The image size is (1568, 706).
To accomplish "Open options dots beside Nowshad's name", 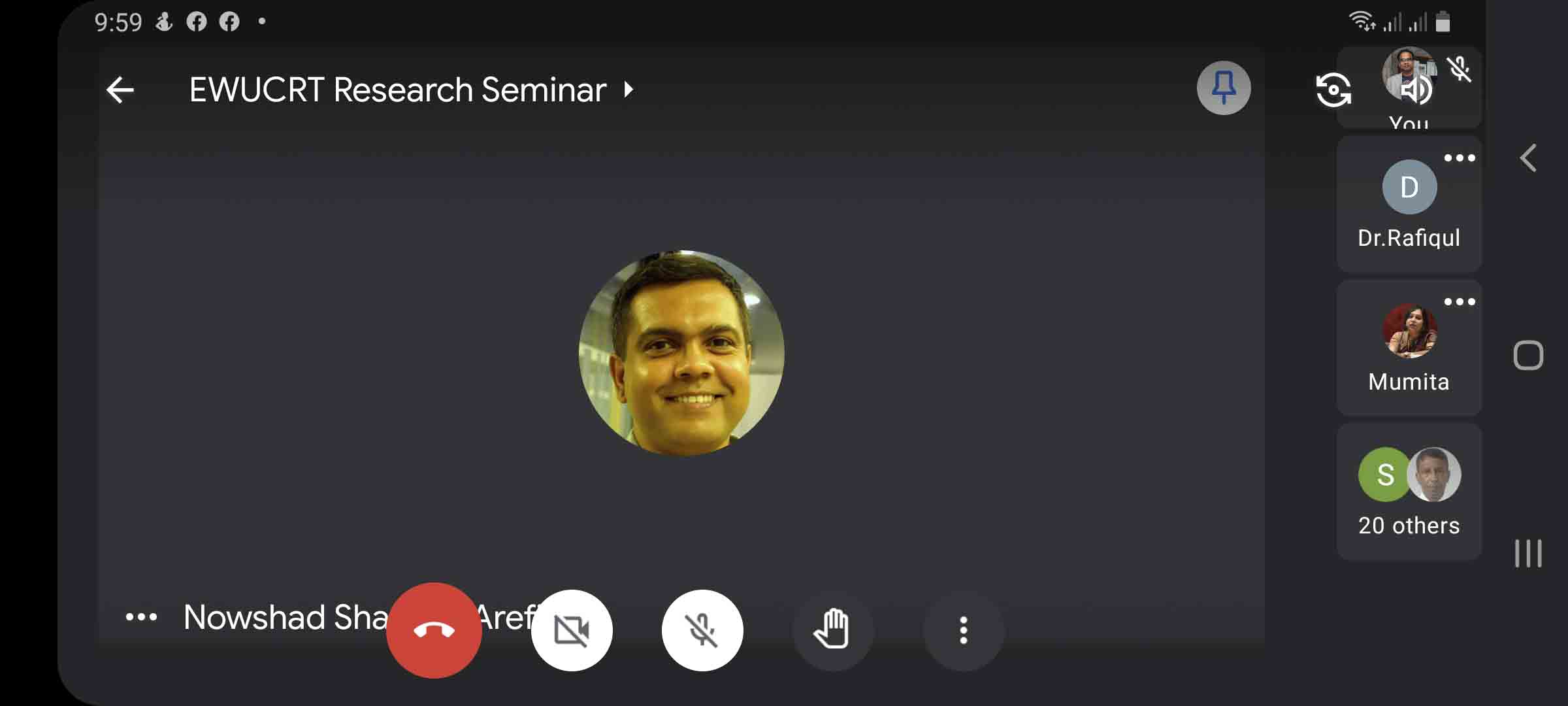I will pos(141,616).
